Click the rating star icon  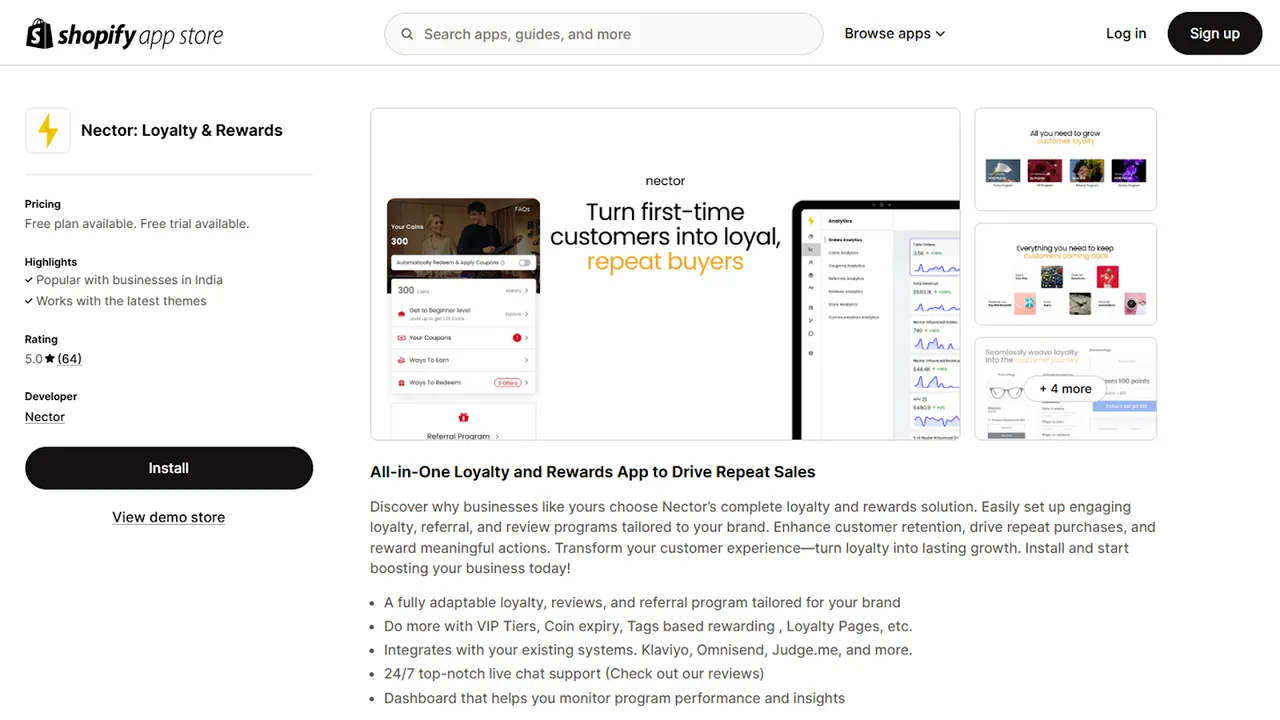pos(50,359)
